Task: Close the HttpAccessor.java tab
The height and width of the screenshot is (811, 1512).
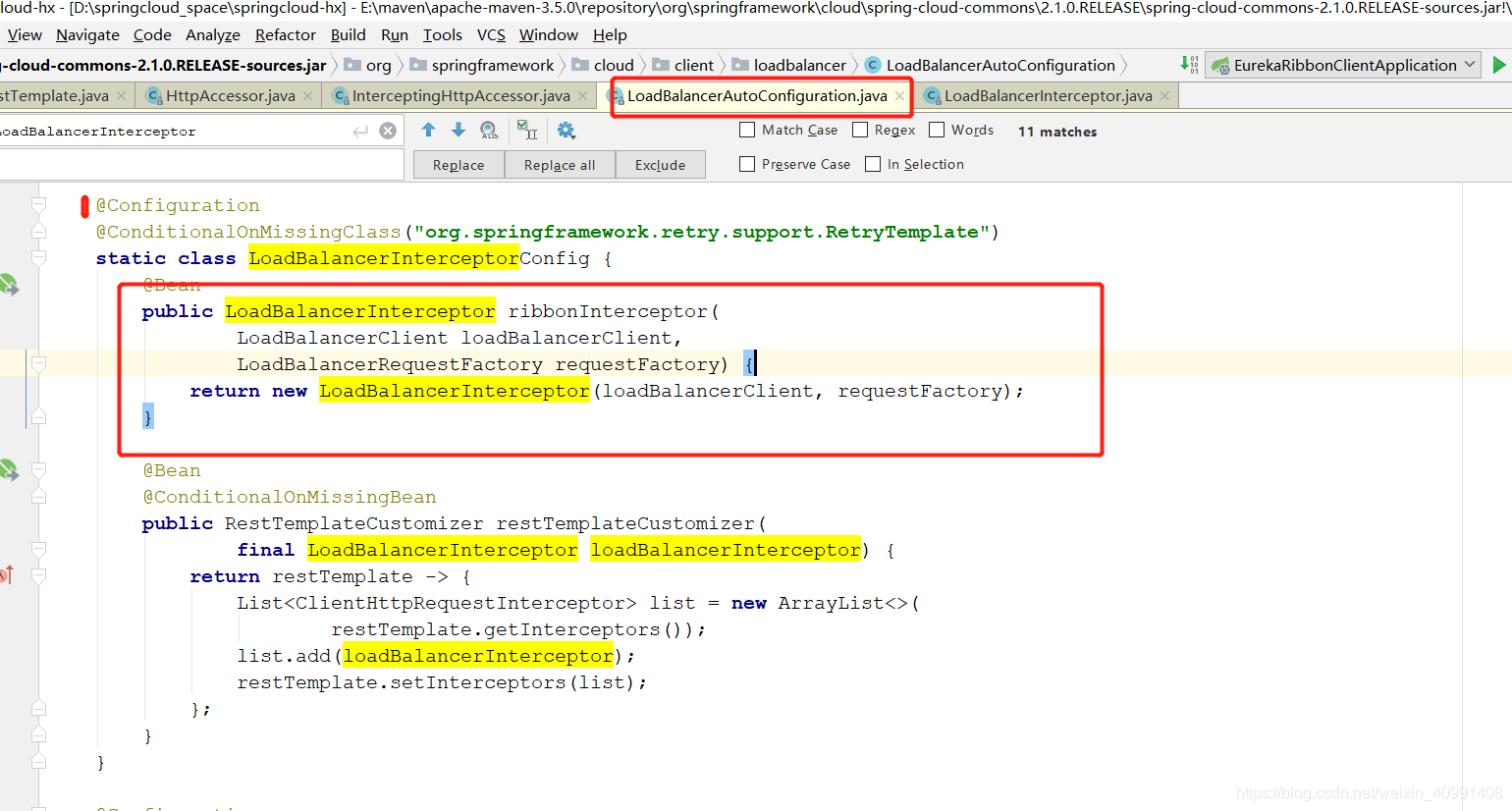Action: pyautogui.click(x=307, y=96)
